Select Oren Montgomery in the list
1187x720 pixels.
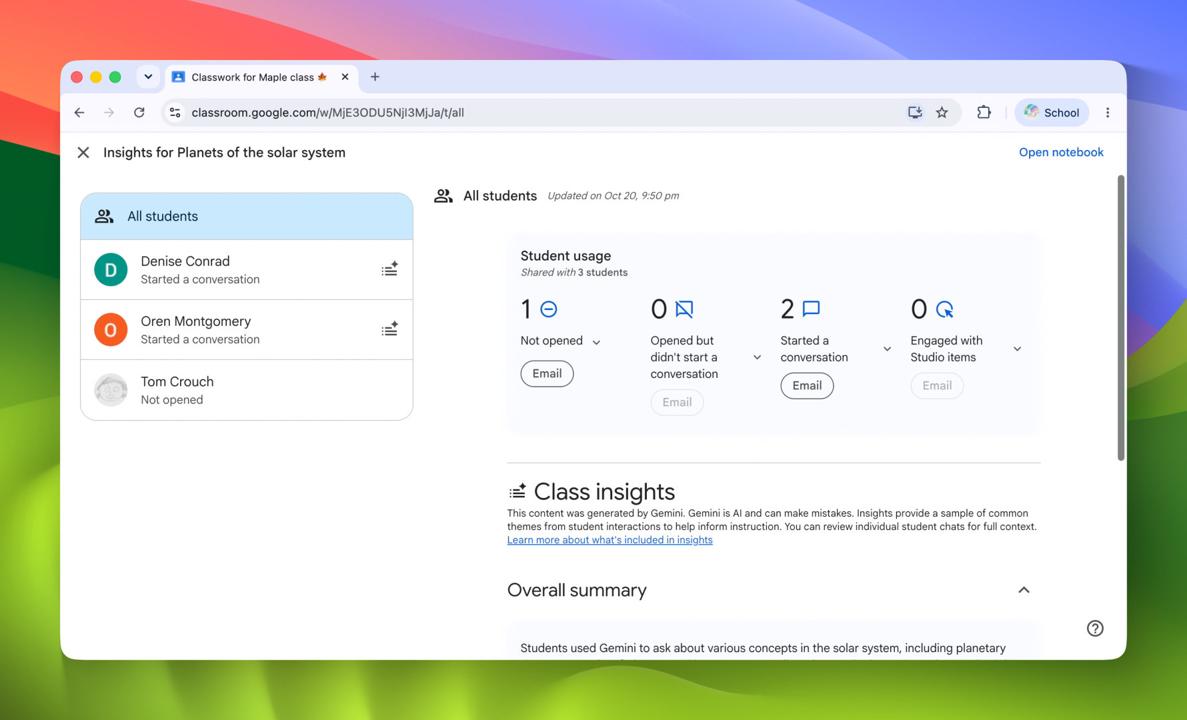pyautogui.click(x=247, y=329)
